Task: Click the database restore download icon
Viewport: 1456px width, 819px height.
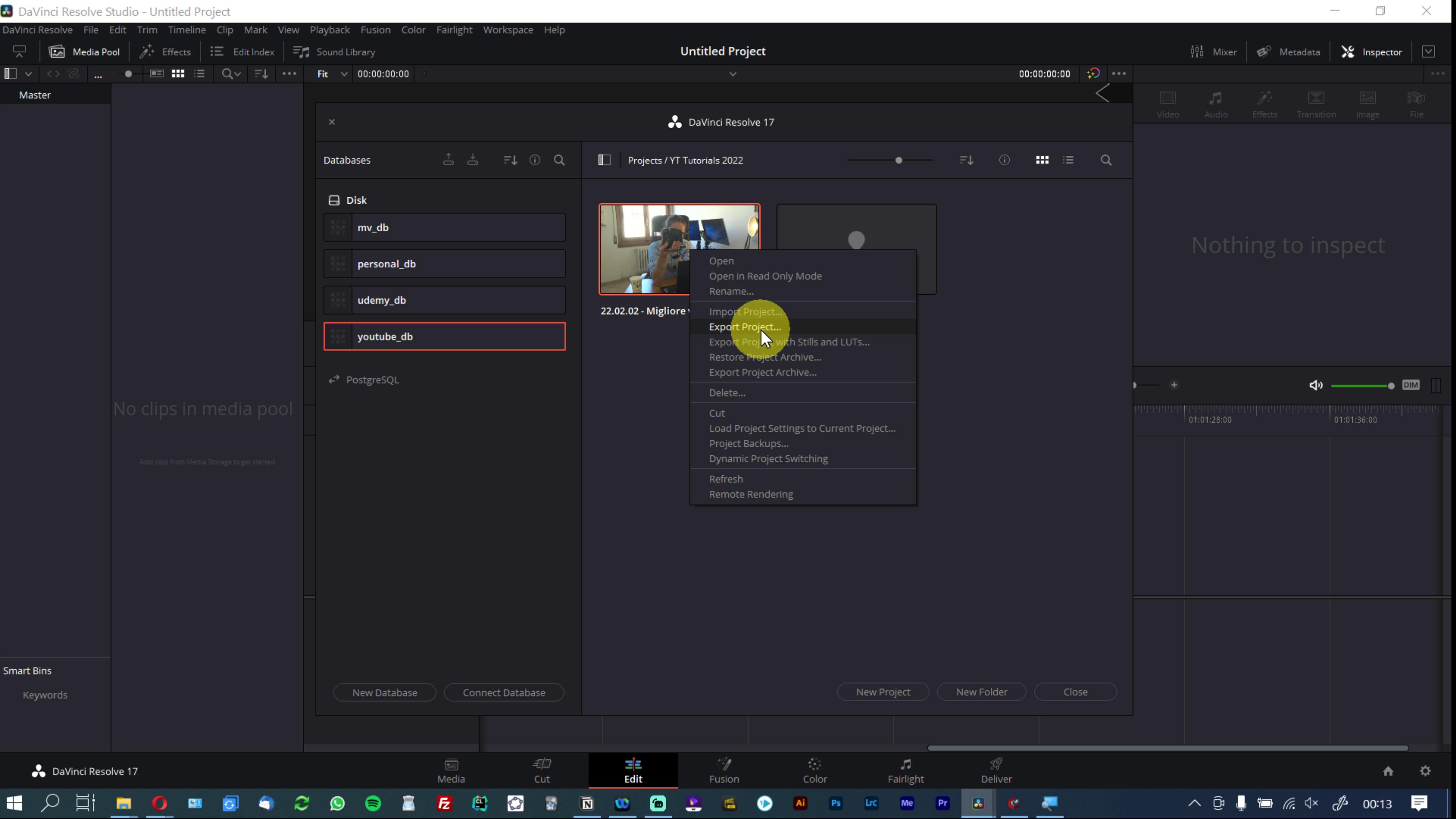Action: pyautogui.click(x=472, y=160)
